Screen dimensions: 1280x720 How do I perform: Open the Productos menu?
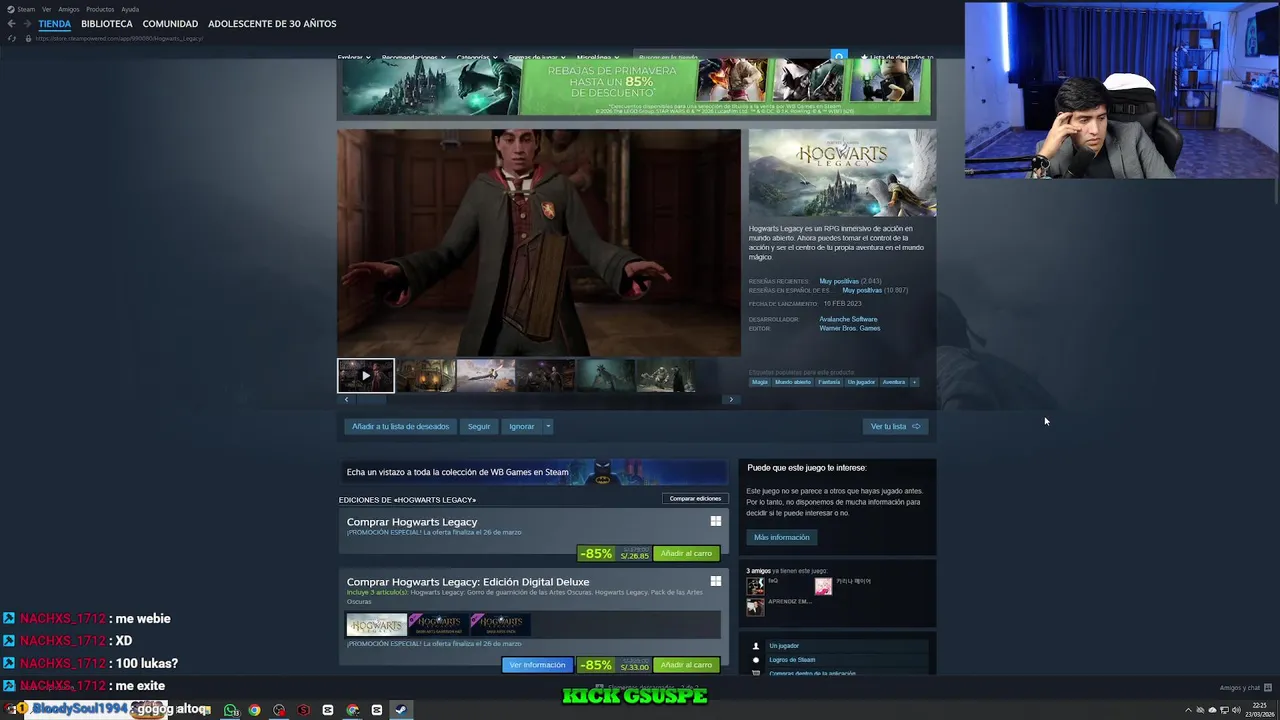click(100, 9)
